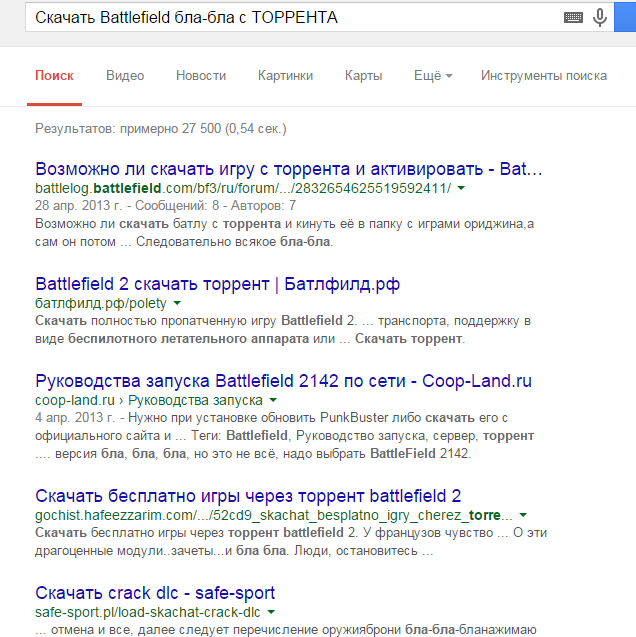Click the snippet 'официального сайта и ... Теги: Battlefield'
The width and height of the screenshot is (636, 637).
[162, 436]
